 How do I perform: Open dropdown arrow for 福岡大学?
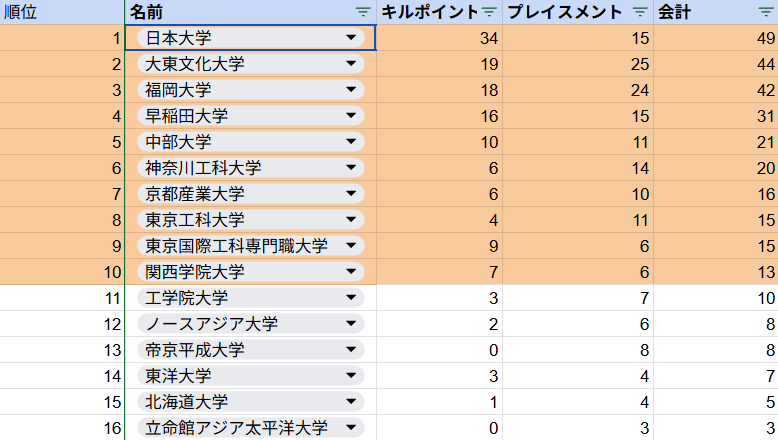point(351,90)
